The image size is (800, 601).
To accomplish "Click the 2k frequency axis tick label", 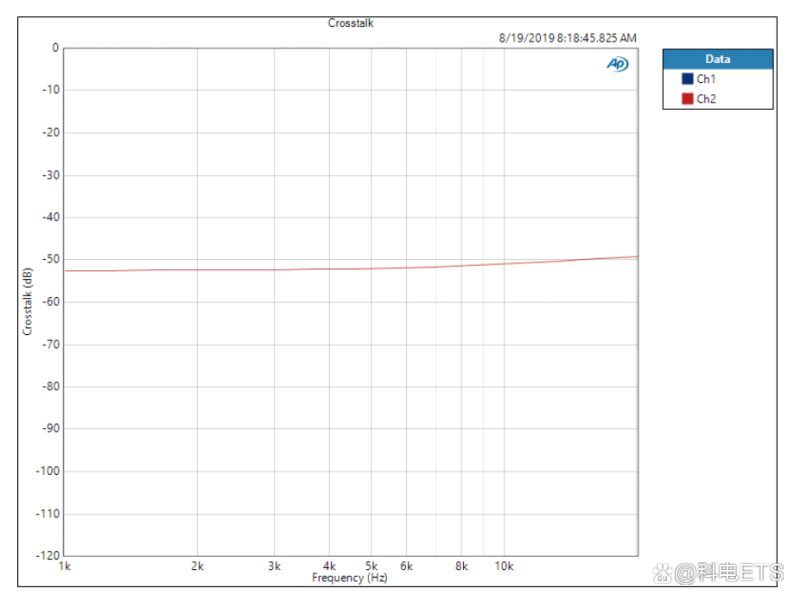I will coord(198,567).
